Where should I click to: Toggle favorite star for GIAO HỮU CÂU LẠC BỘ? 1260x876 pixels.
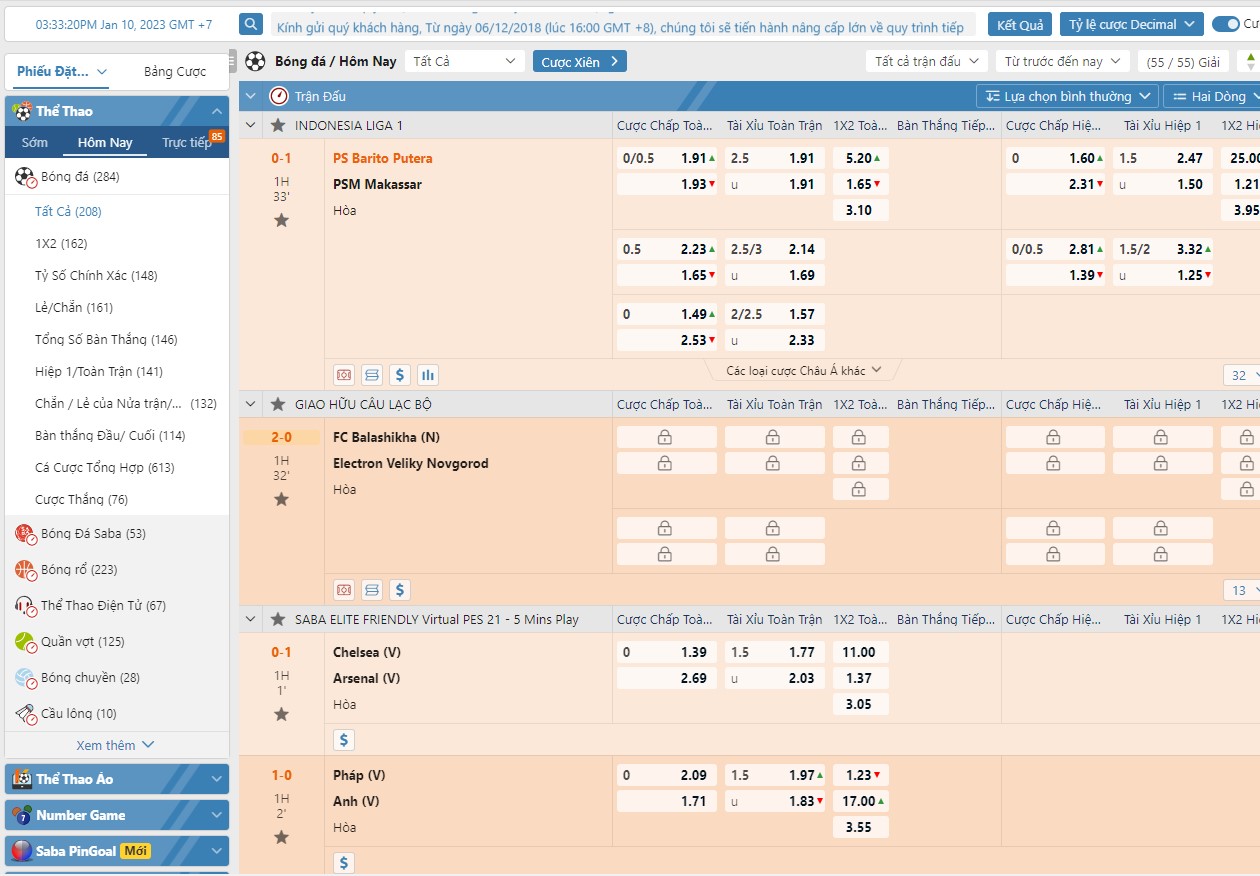[x=278, y=404]
